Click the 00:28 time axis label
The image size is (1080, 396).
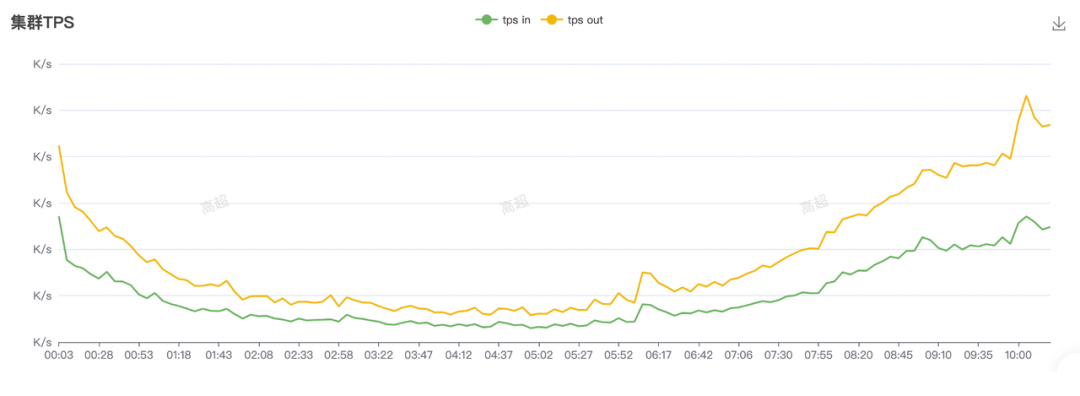pos(98,355)
